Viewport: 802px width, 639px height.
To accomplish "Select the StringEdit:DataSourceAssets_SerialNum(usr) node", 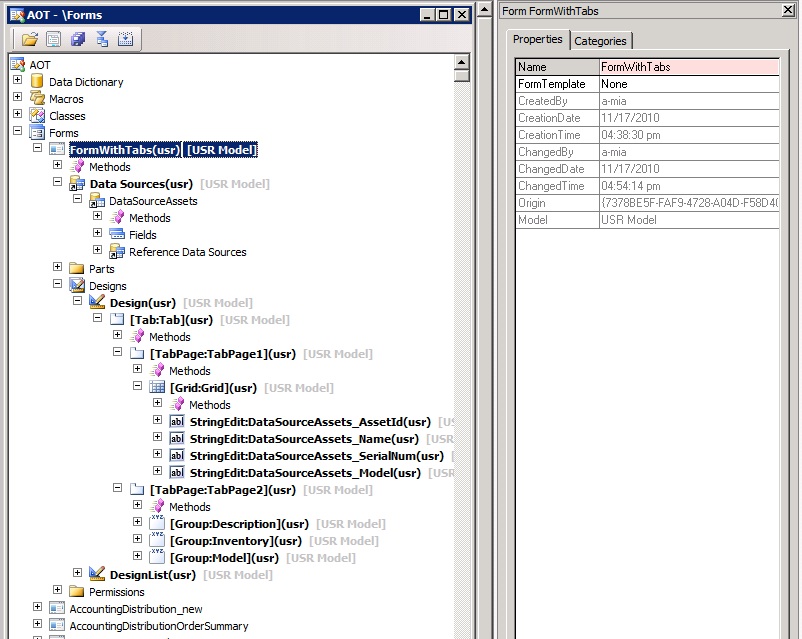I will click(317, 456).
